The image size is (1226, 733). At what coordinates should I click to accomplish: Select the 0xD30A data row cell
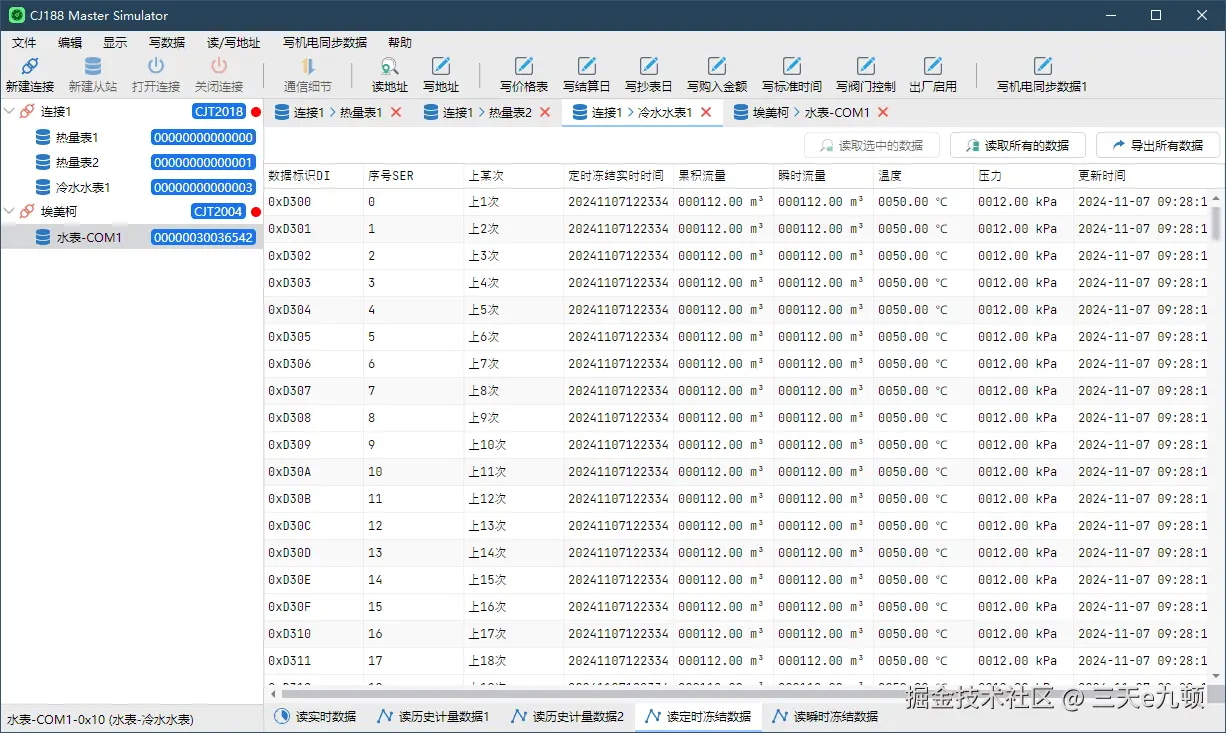pyautogui.click(x=314, y=472)
